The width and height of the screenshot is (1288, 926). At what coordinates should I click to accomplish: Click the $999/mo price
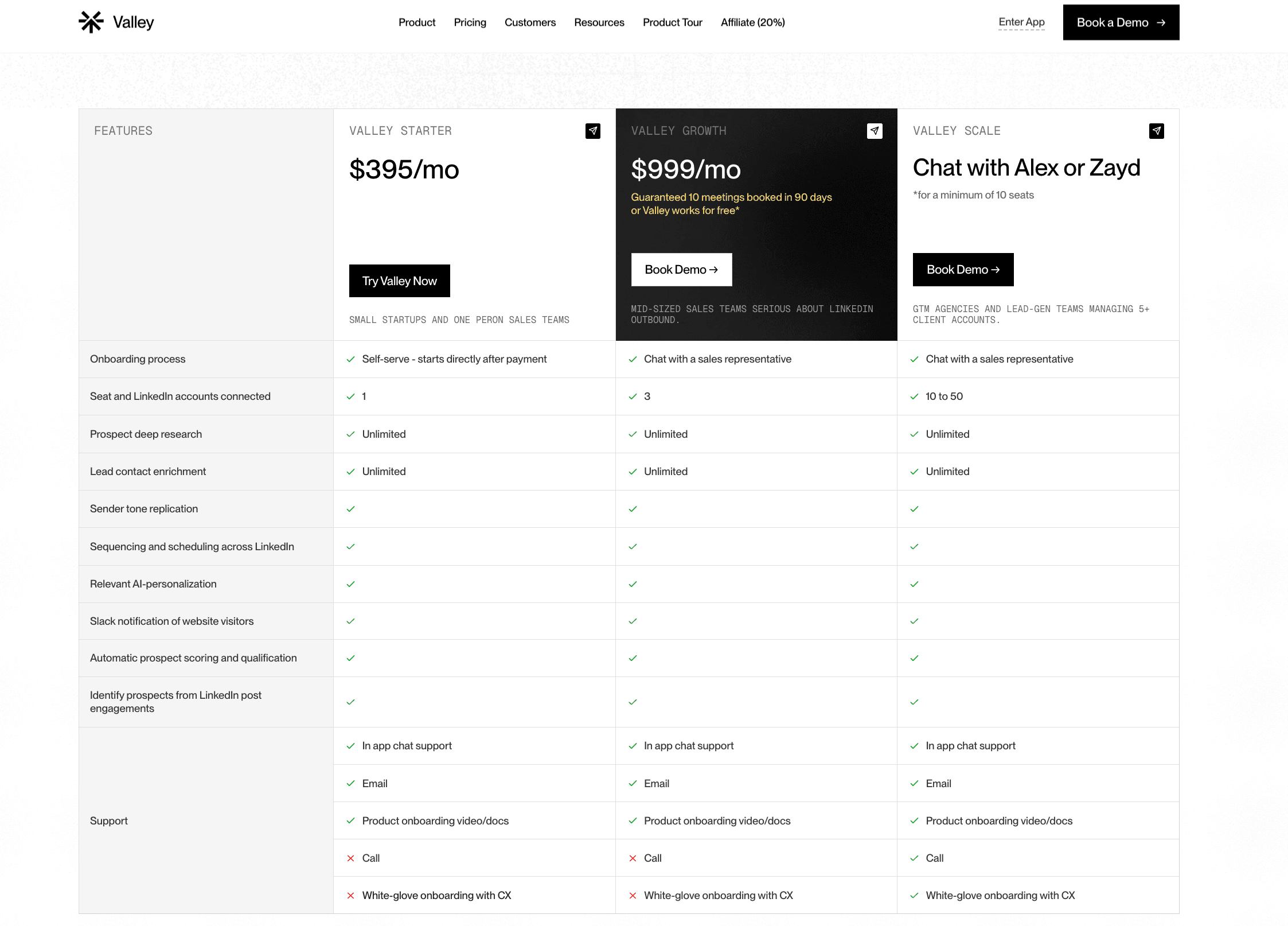point(686,170)
